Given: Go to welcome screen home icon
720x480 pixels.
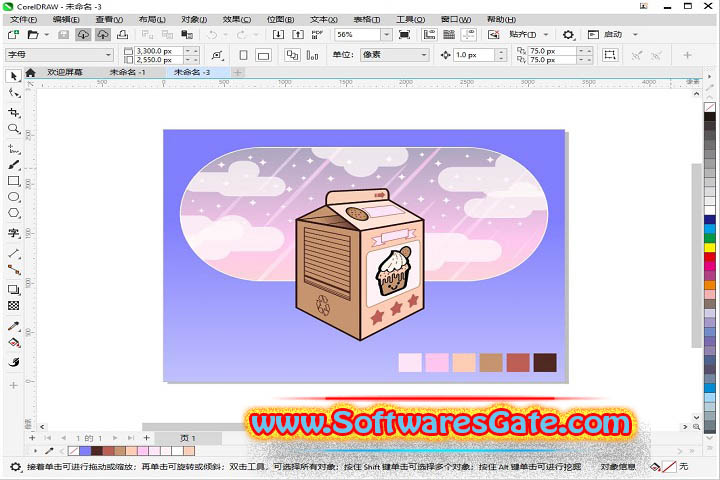Looking at the screenshot, I should click(x=31, y=72).
